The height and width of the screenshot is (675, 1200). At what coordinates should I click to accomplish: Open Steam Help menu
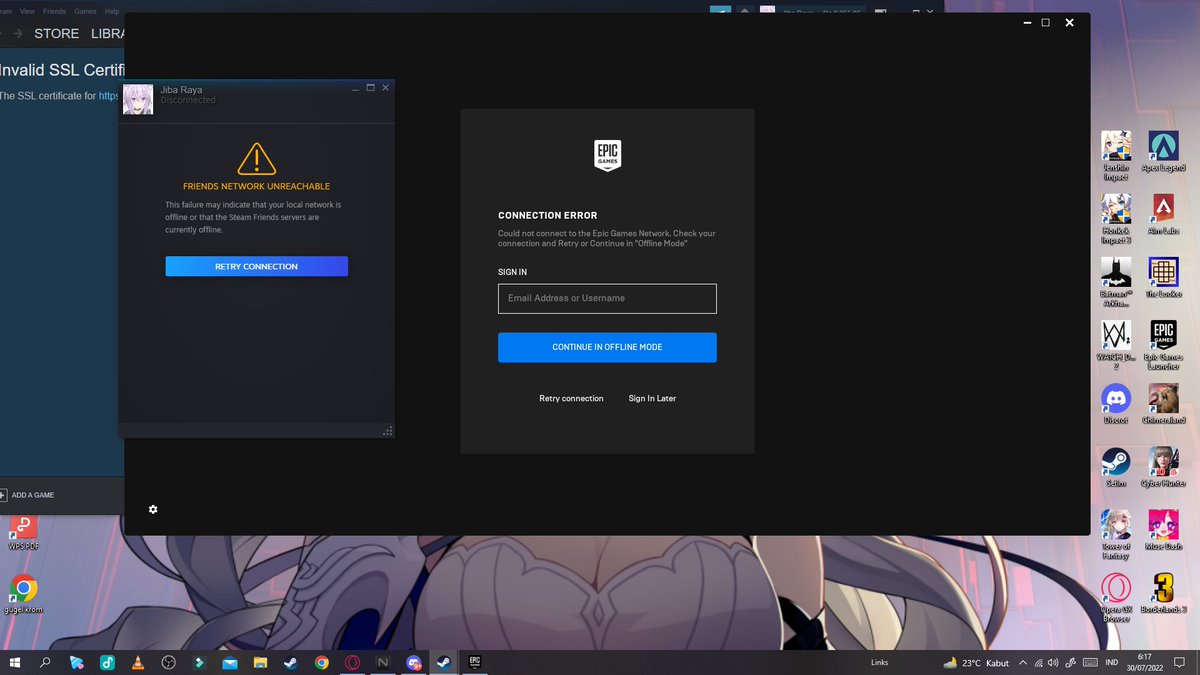[x=112, y=11]
